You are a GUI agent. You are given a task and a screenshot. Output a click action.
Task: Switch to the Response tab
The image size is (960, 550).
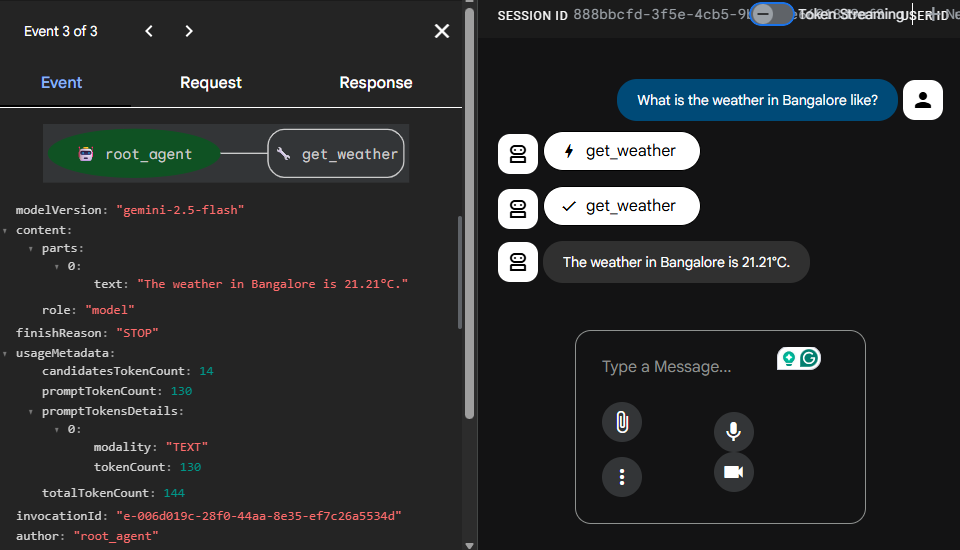click(x=375, y=83)
